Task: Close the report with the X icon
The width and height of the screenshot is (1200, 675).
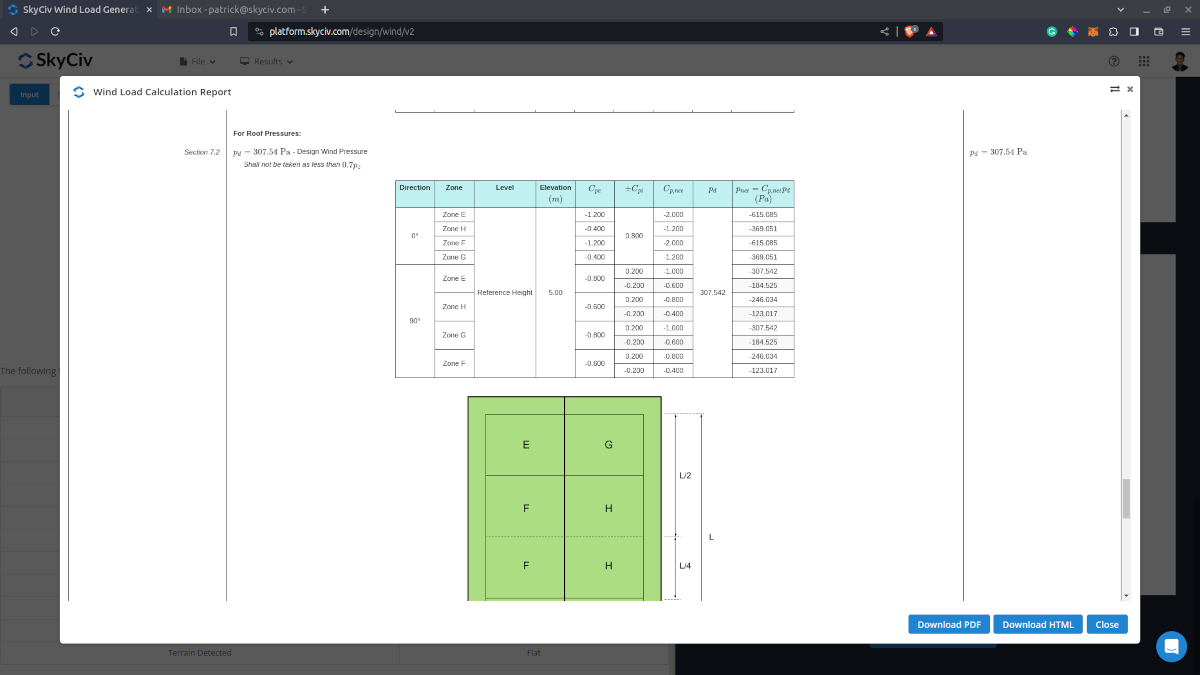Action: 1130,89
